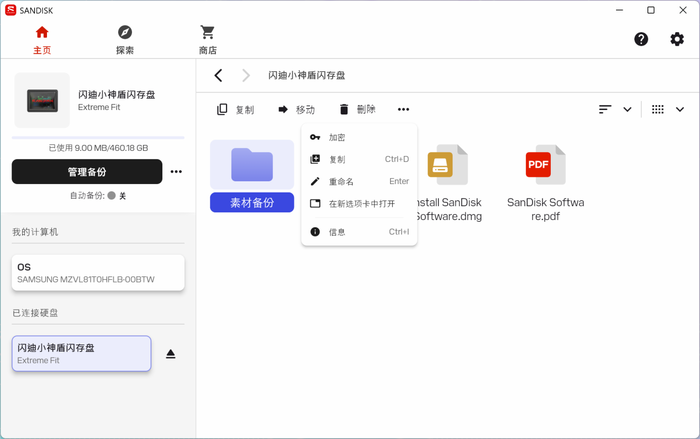The width and height of the screenshot is (700, 439).
Task: Select the SanDisk Software.pdf file icon
Action: (545, 165)
